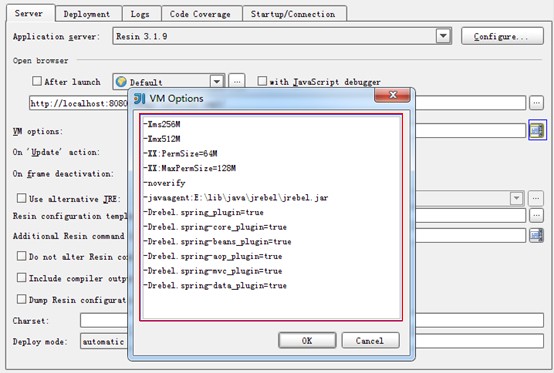Click the -Drebel.spring_plugin=true line
The image size is (554, 373).
click(204, 212)
